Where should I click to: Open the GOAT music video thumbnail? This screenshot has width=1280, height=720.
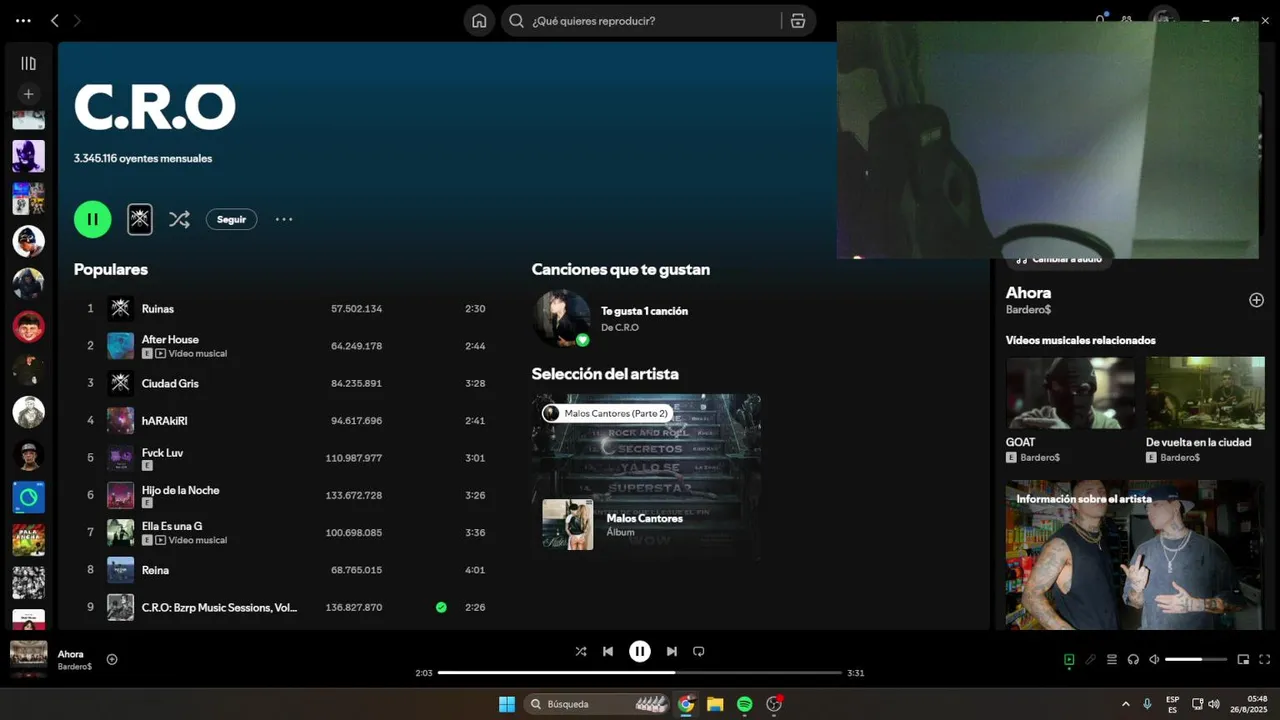[x=1070, y=393]
